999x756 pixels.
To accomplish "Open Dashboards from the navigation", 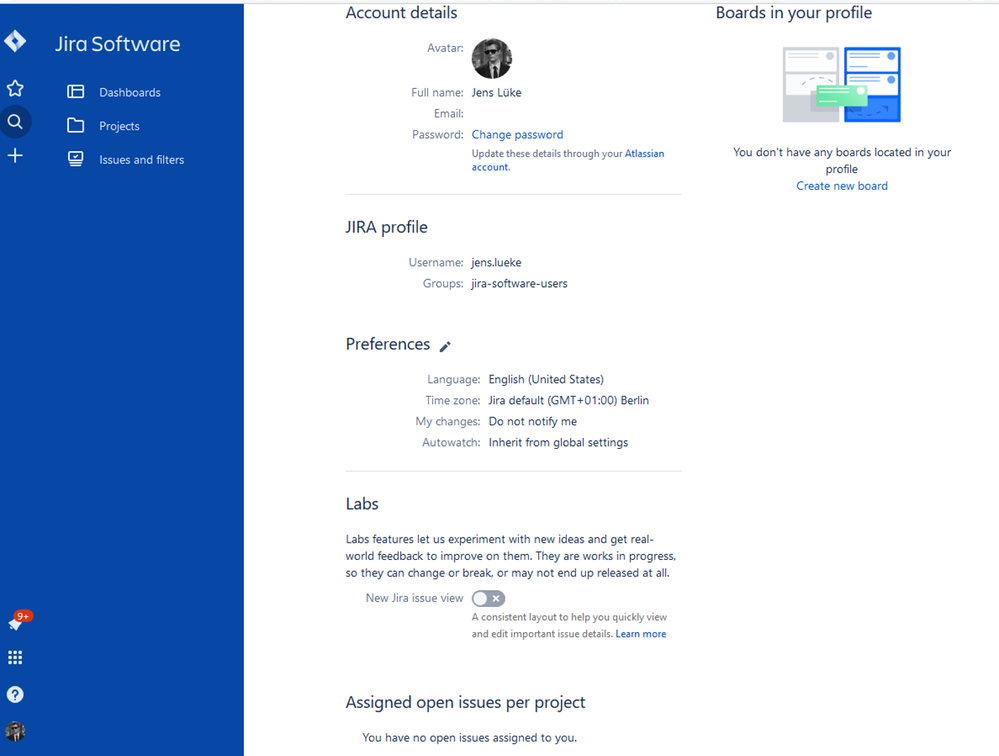I will 130,92.
